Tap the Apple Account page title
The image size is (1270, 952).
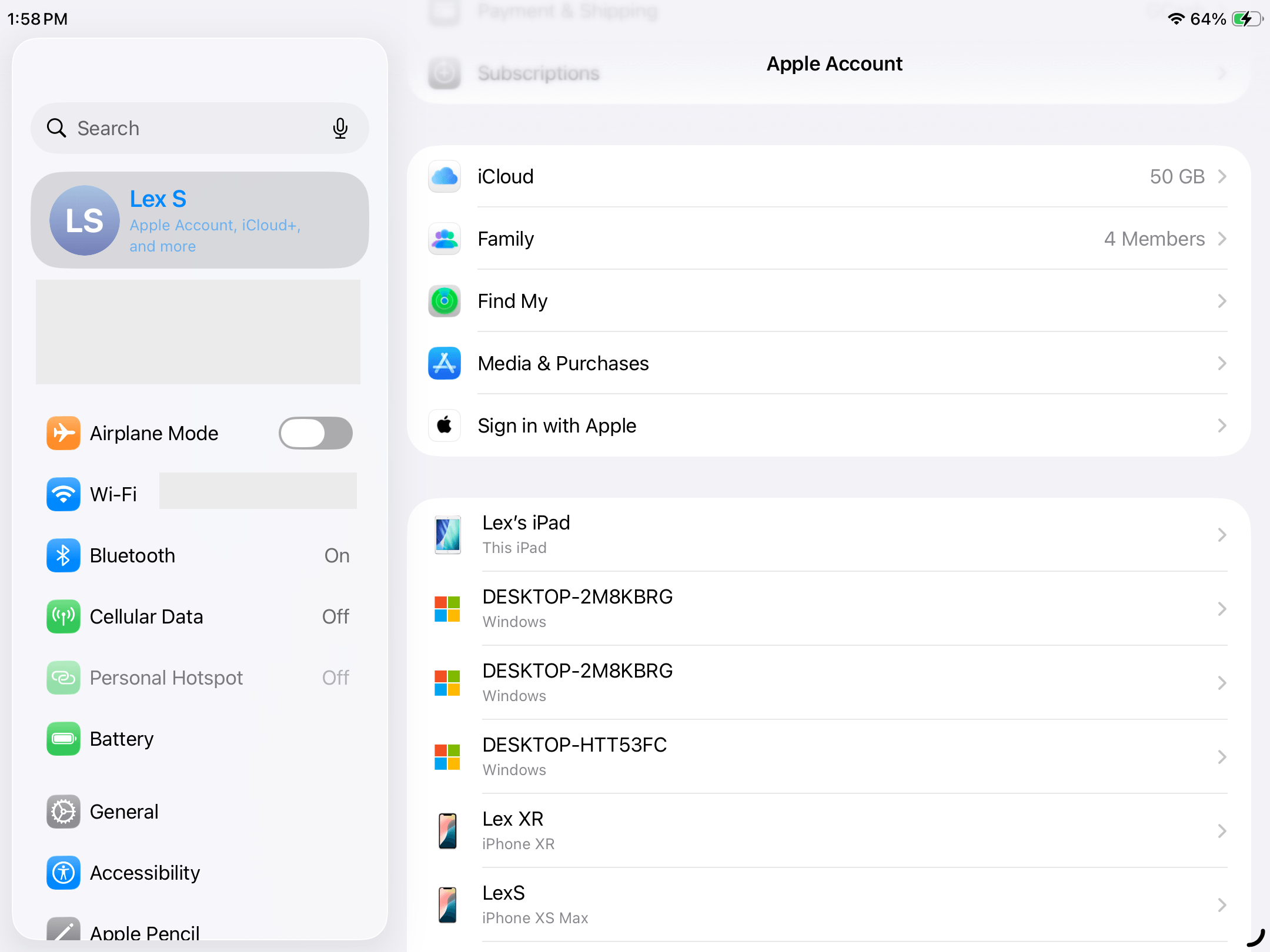pos(834,63)
